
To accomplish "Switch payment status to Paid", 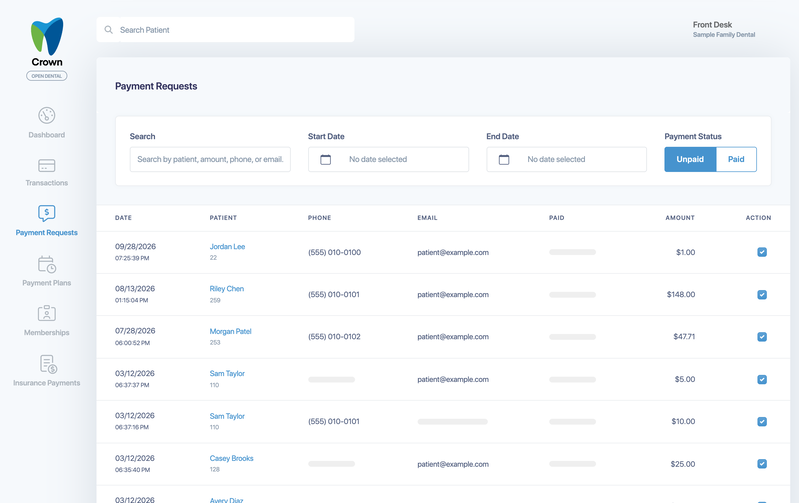I will (x=736, y=159).
